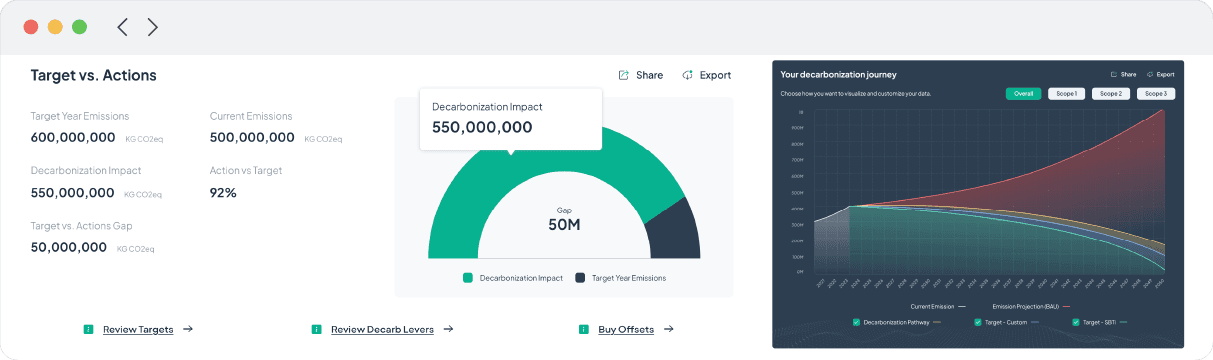
Task: Click the green icon beside Review Targets
Action: coord(88,329)
